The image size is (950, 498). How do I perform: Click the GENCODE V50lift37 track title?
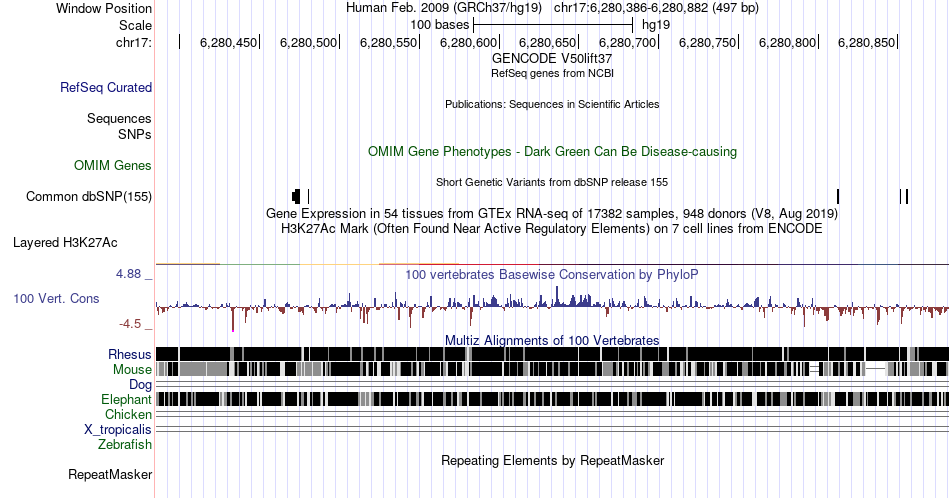pos(552,59)
